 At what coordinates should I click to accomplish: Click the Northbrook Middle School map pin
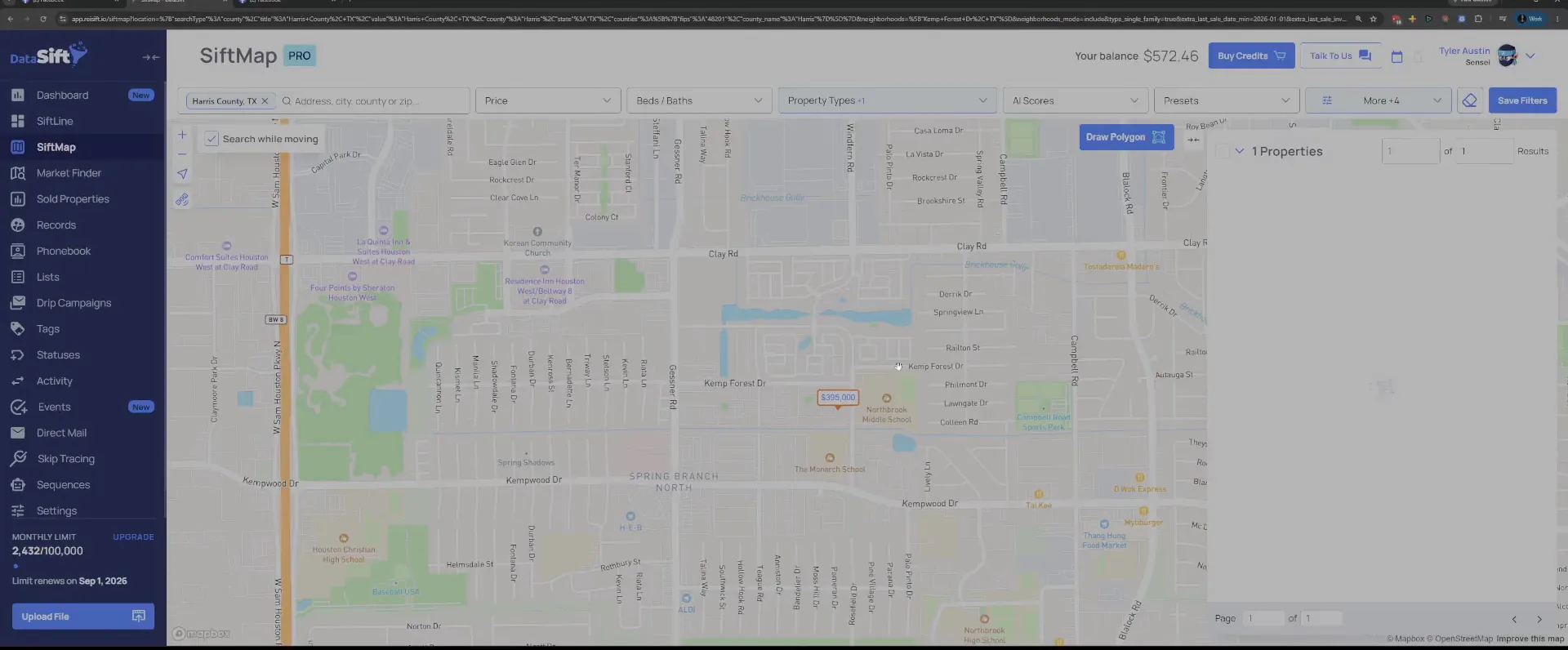[886, 398]
